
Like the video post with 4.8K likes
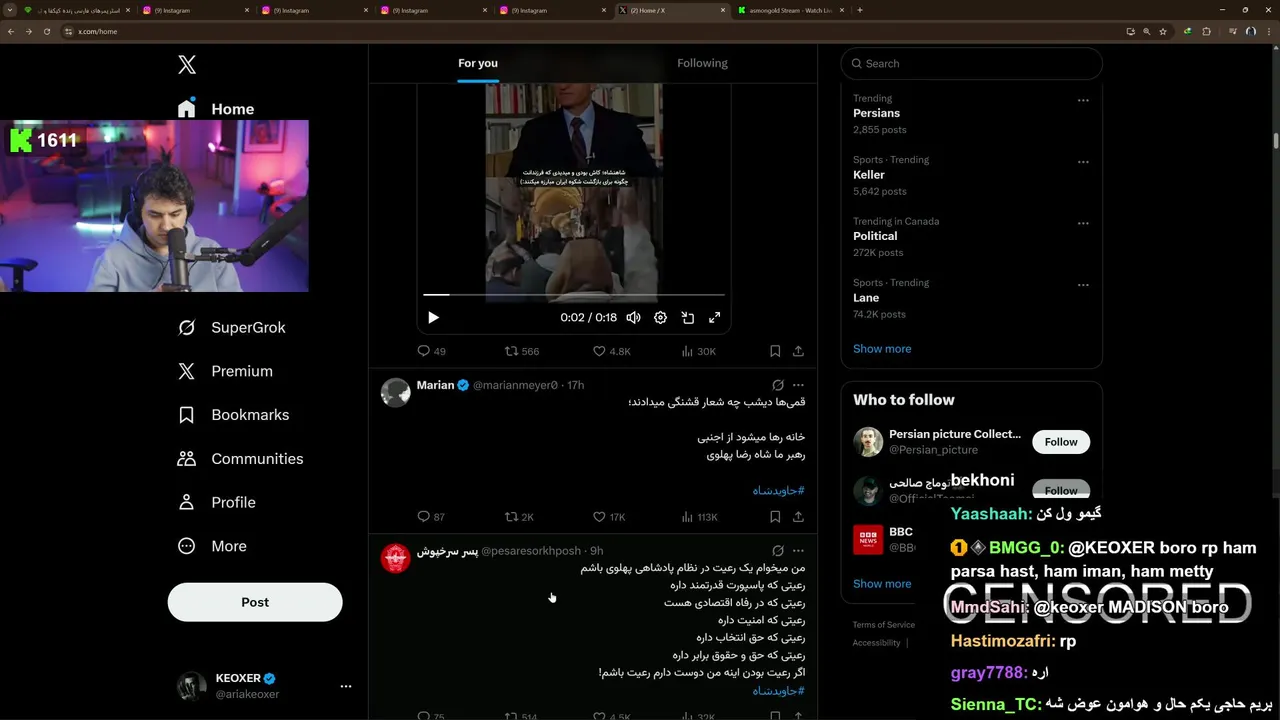[612, 351]
